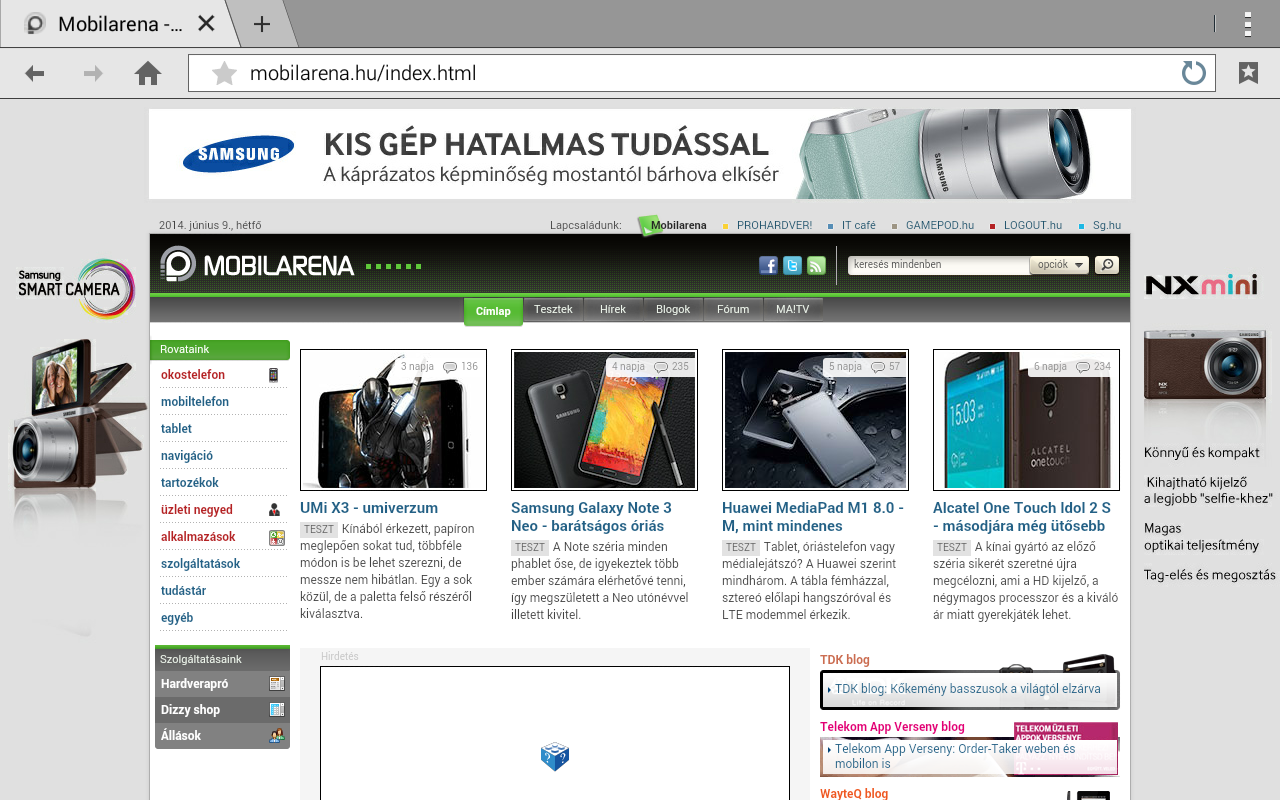Open the Tesztek tab

click(x=553, y=310)
